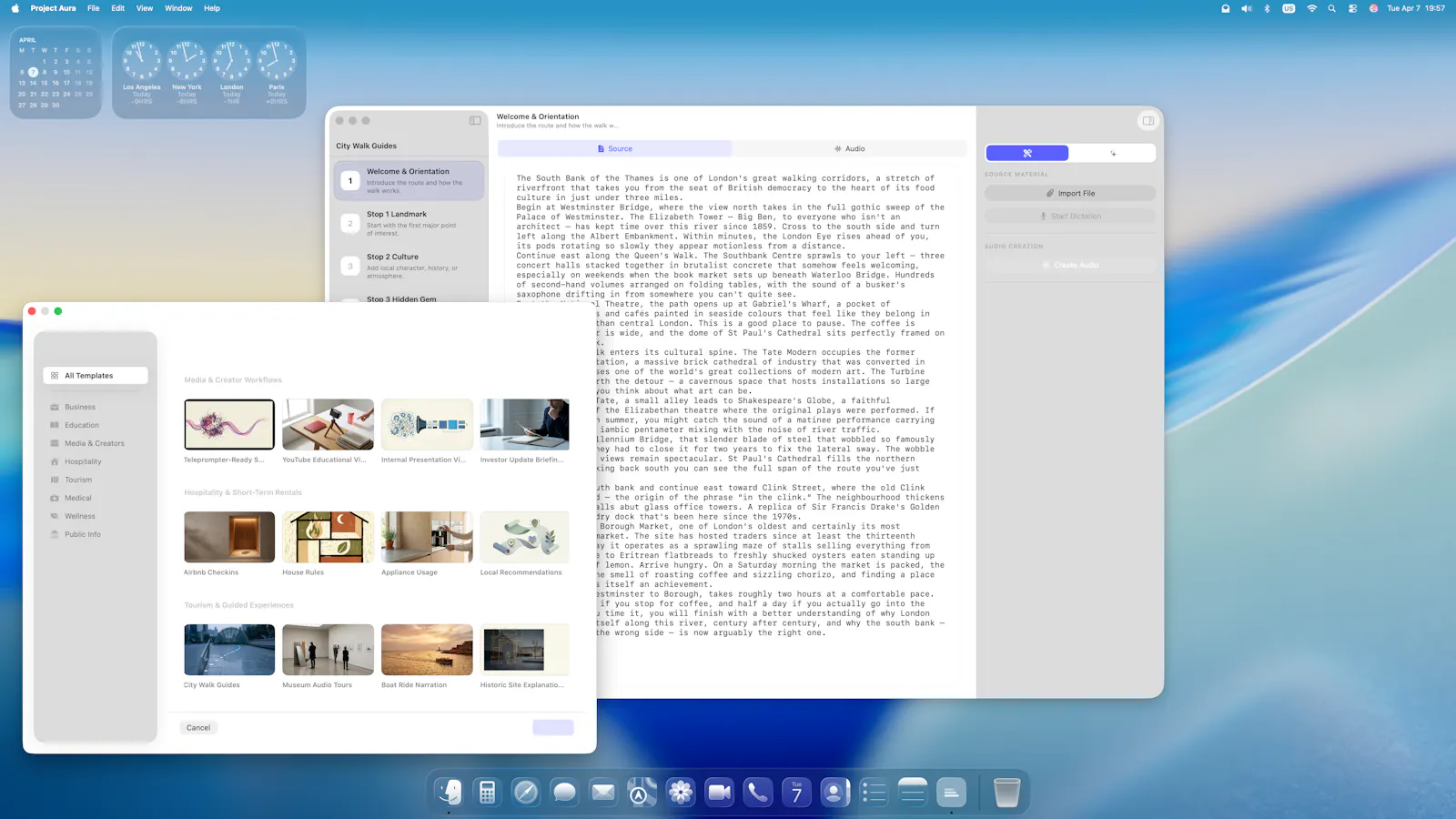Open Calendar from the Dock
Image resolution: width=1456 pixels, height=819 pixels.
tap(796, 792)
